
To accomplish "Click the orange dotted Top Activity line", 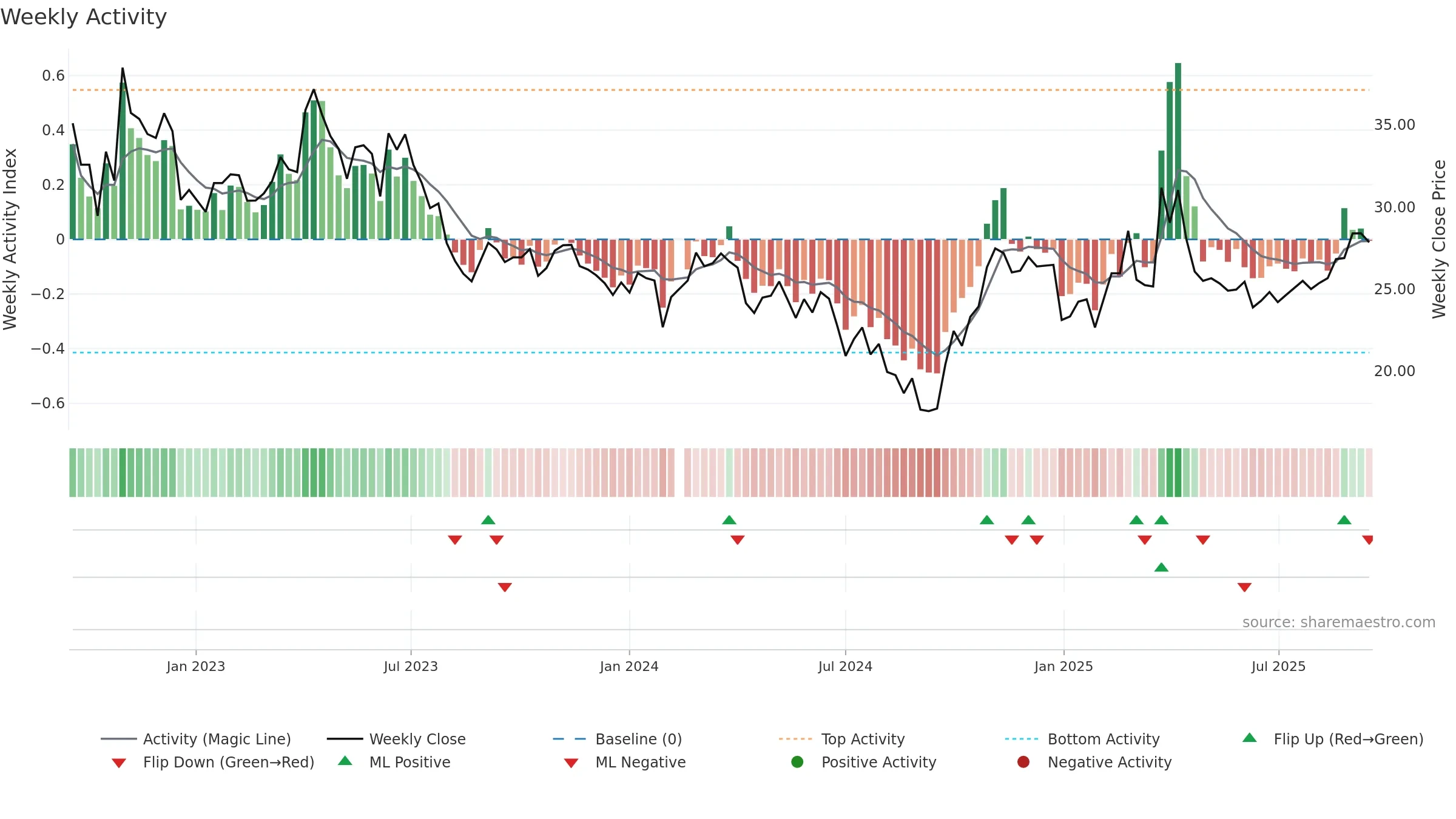I will [720, 90].
